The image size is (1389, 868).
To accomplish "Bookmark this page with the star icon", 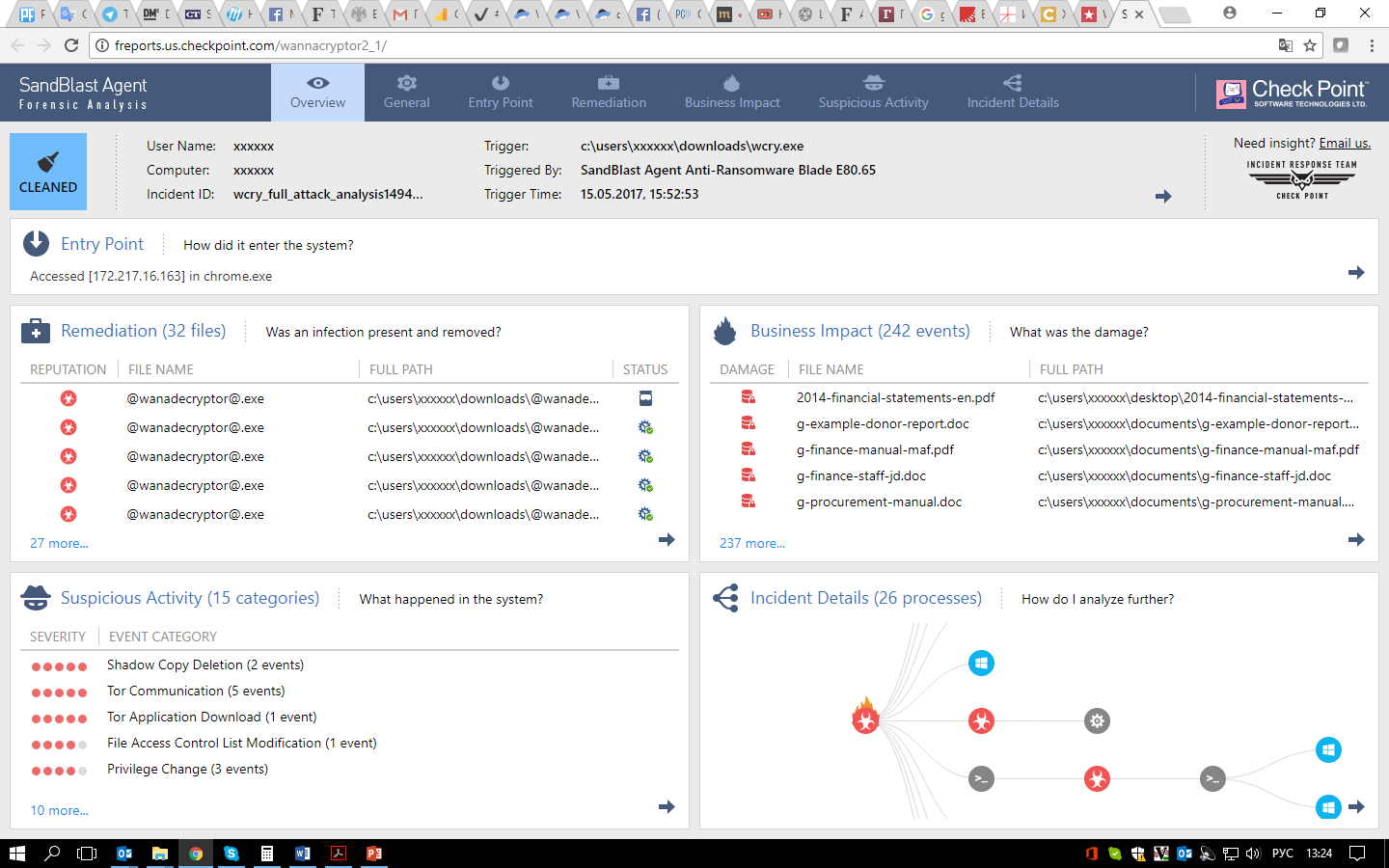I will pos(1310,45).
